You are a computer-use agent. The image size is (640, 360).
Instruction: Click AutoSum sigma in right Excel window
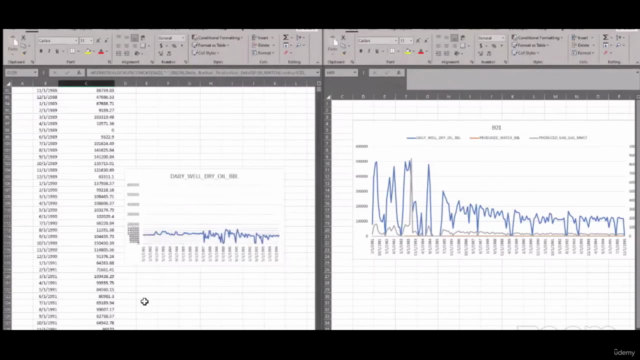coord(606,37)
